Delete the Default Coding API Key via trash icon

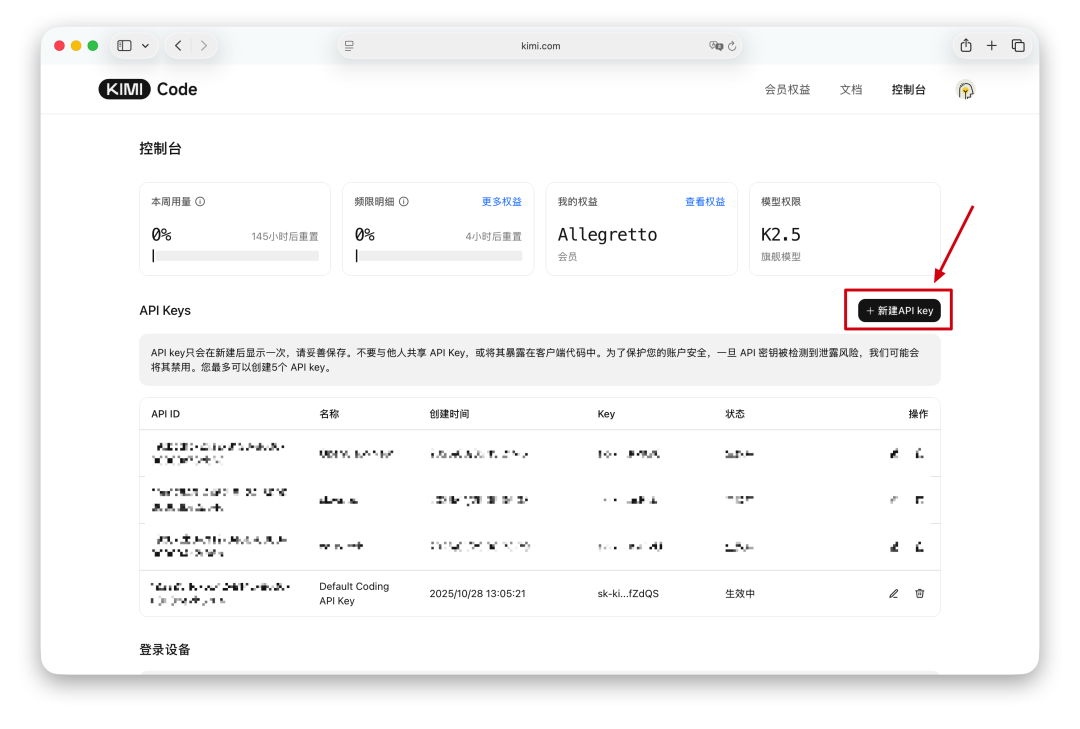(919, 593)
